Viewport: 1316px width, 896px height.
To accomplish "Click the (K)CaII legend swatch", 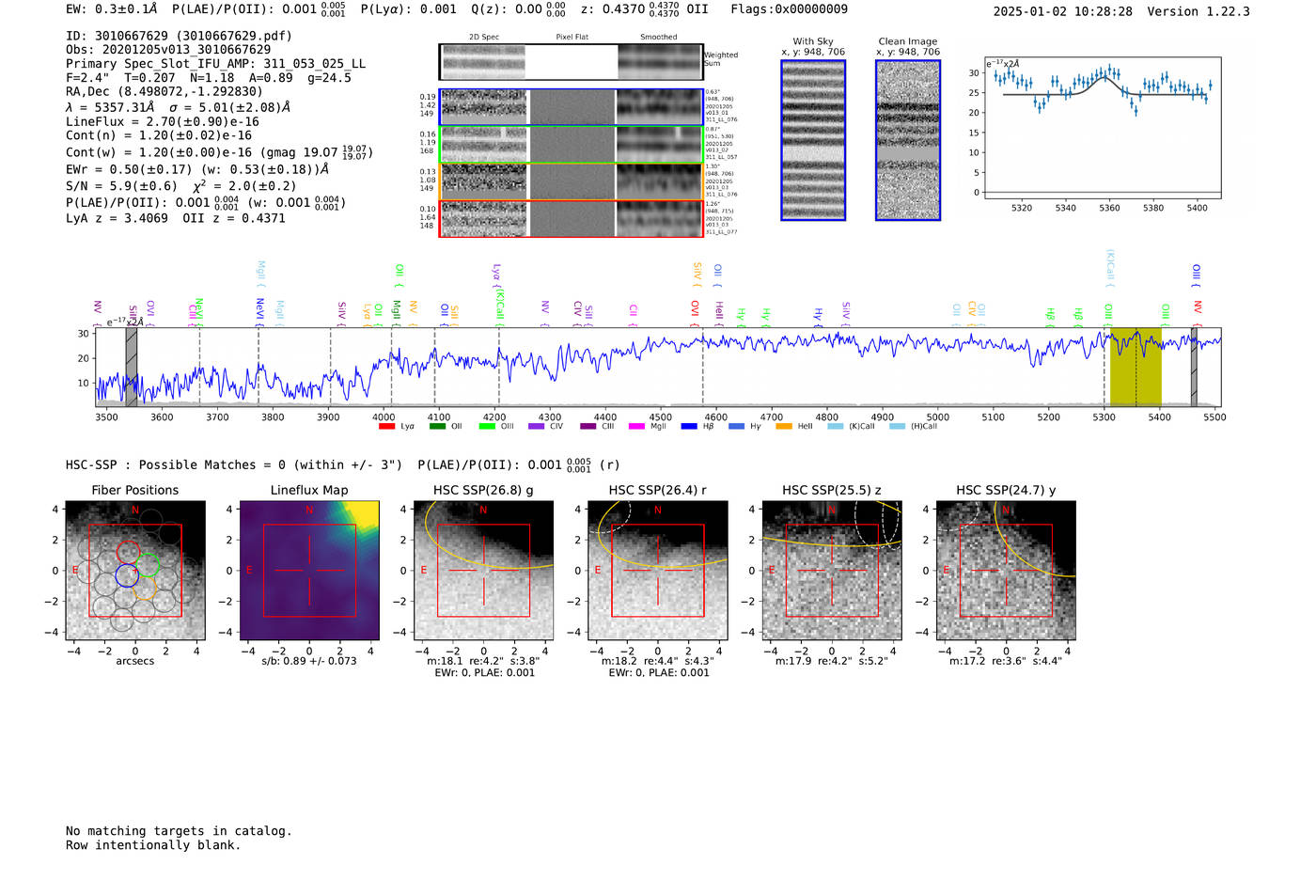I will pyautogui.click(x=836, y=427).
